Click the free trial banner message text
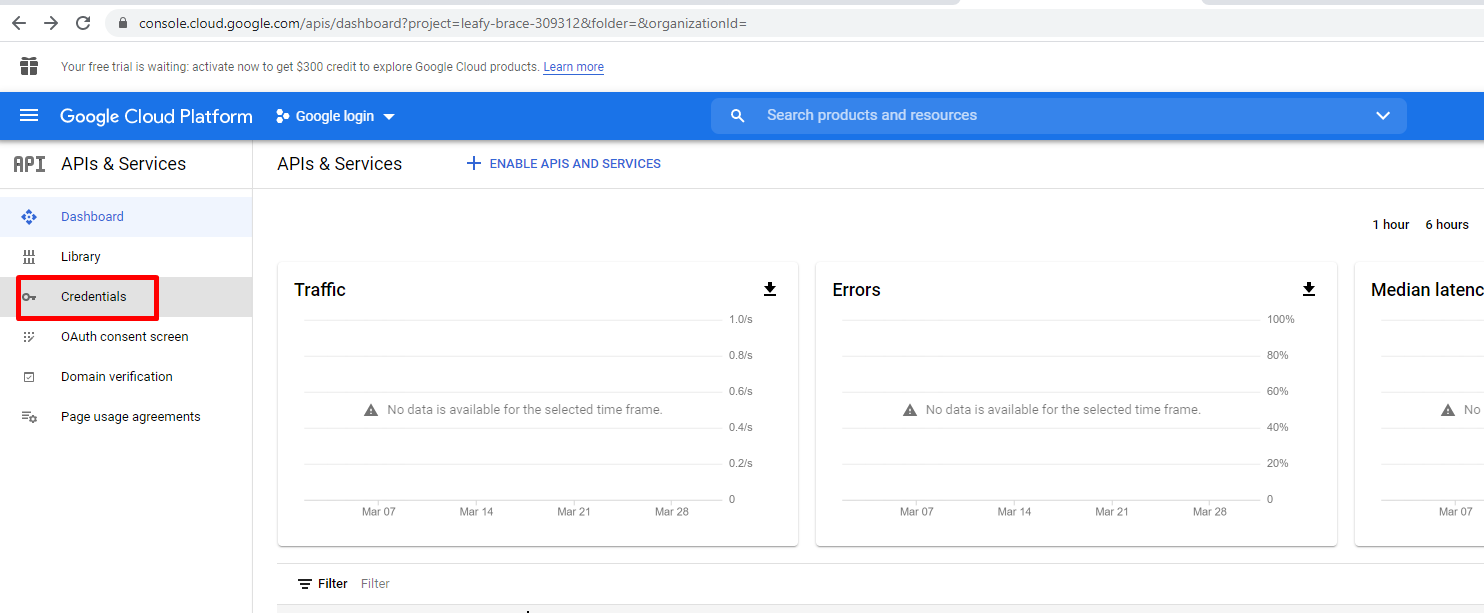1484x613 pixels. point(300,67)
